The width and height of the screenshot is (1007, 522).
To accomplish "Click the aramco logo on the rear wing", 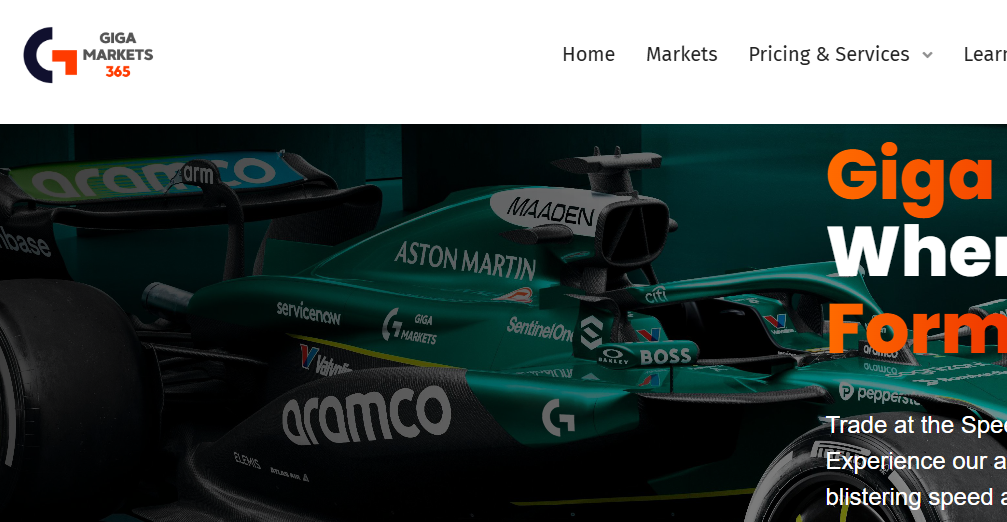I will click(152, 175).
